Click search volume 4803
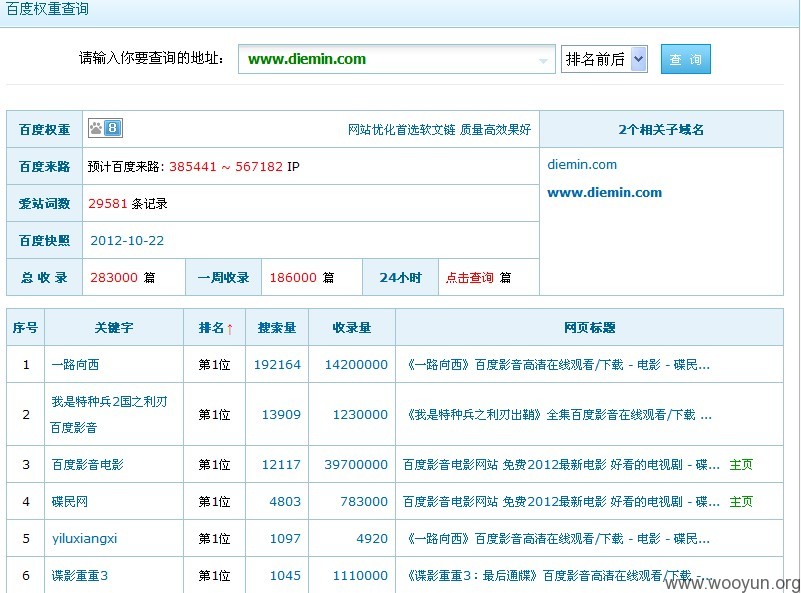 coord(285,502)
